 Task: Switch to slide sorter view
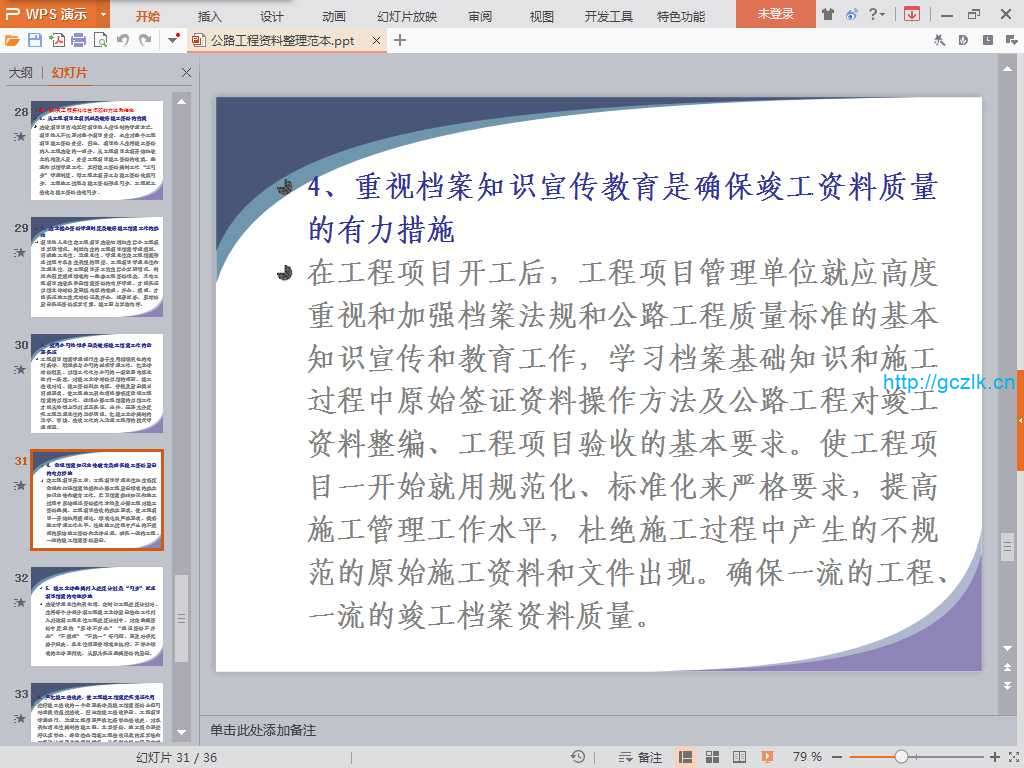click(713, 757)
